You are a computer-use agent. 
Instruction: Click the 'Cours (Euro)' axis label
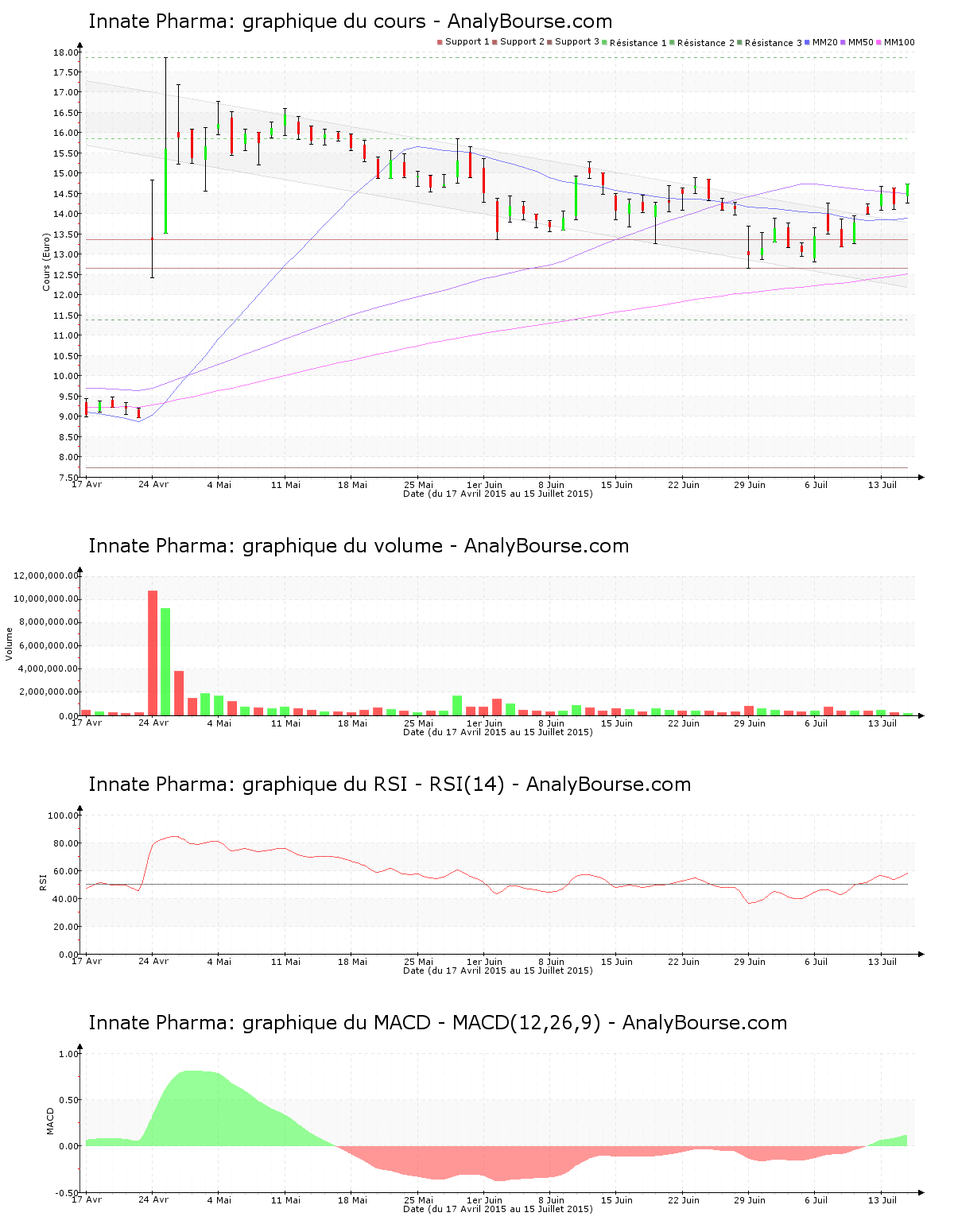(x=46, y=261)
